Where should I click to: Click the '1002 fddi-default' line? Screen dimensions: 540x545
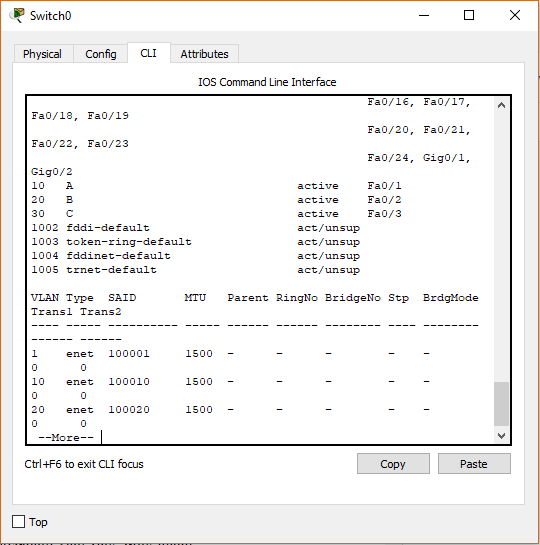click(195, 228)
